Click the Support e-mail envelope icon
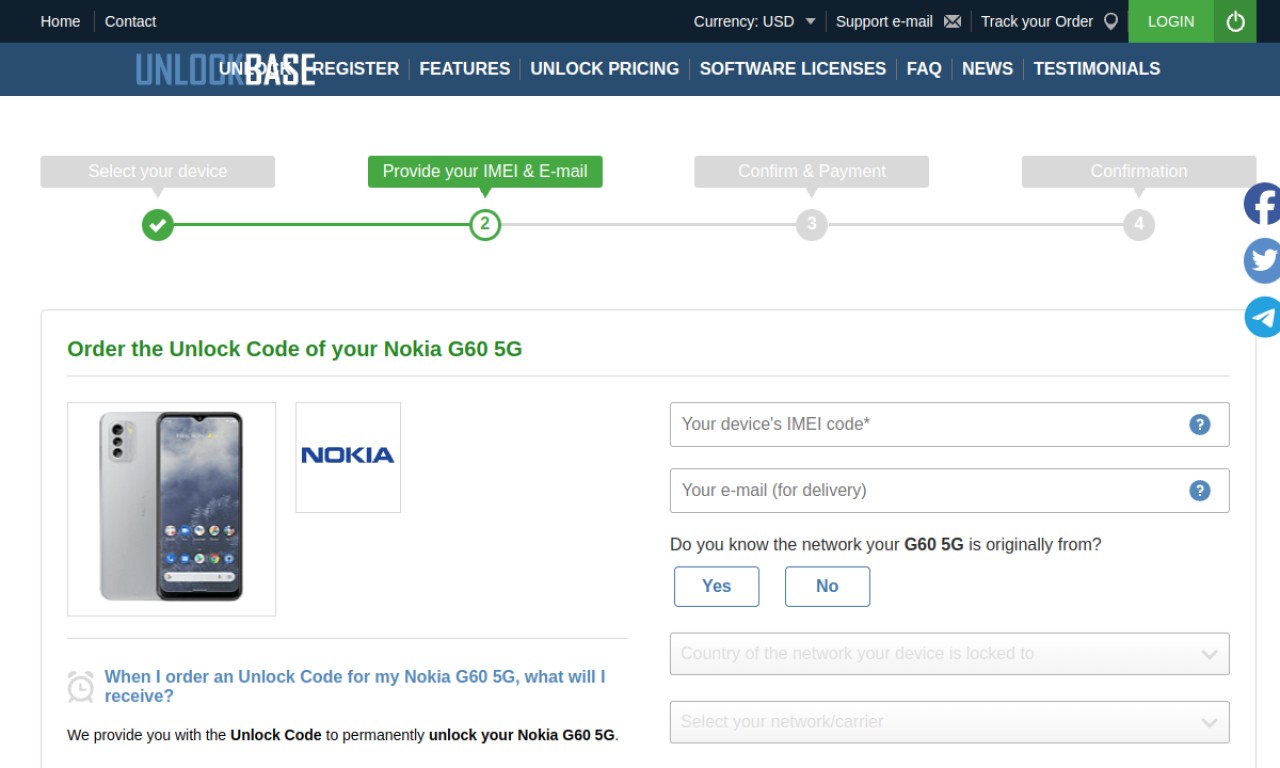This screenshot has width=1280, height=768. [x=952, y=21]
